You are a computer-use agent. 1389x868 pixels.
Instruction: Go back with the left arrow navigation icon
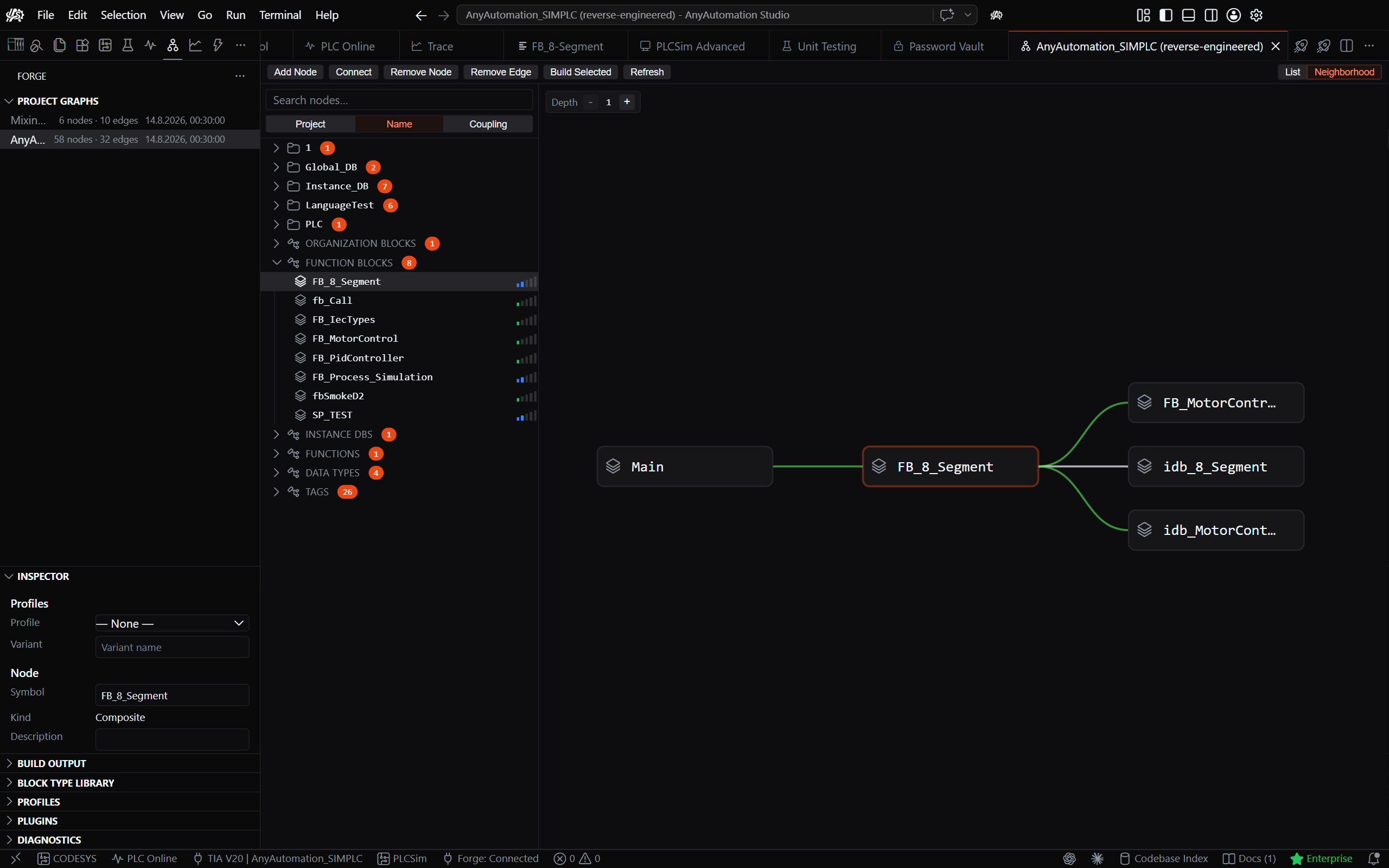[x=420, y=15]
